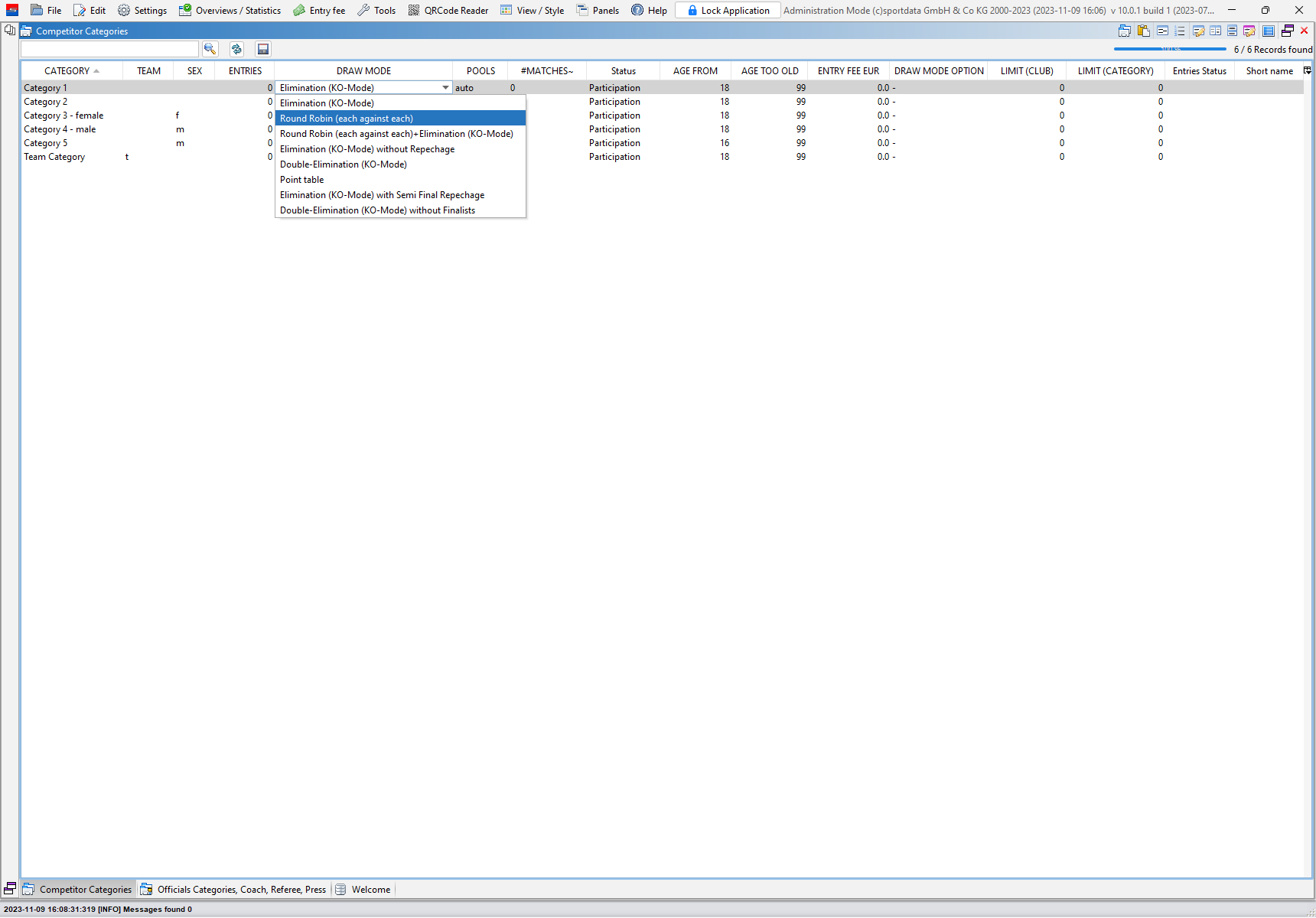The width and height of the screenshot is (1316, 918).
Task: Switch to the Welcome tab
Action: 370,889
